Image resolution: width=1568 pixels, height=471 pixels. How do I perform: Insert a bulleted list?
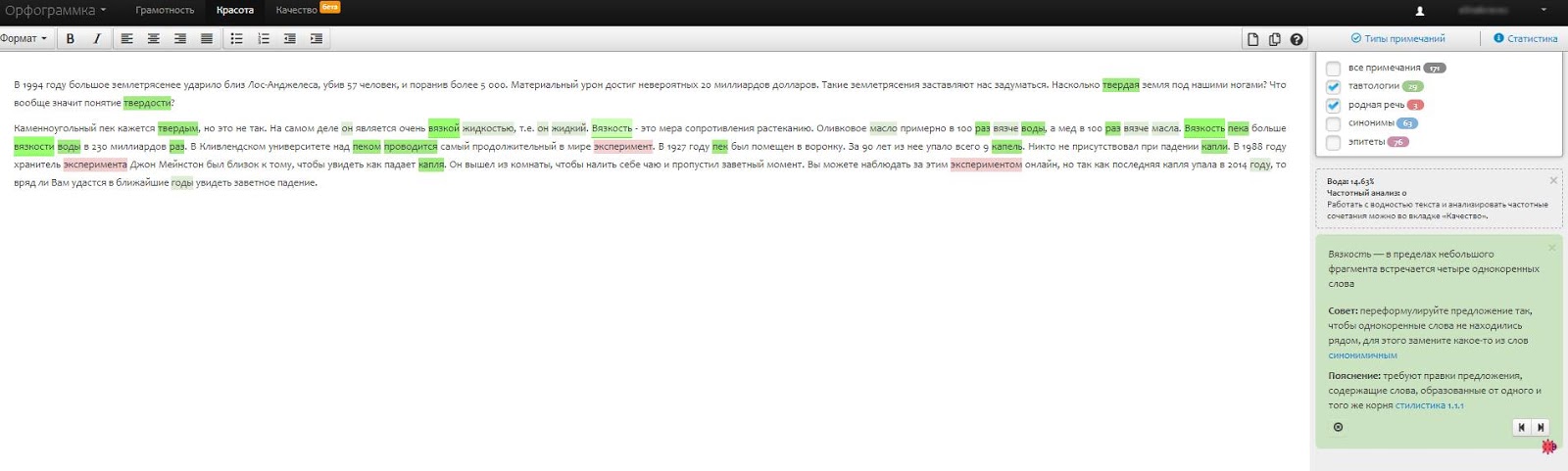pos(236,39)
